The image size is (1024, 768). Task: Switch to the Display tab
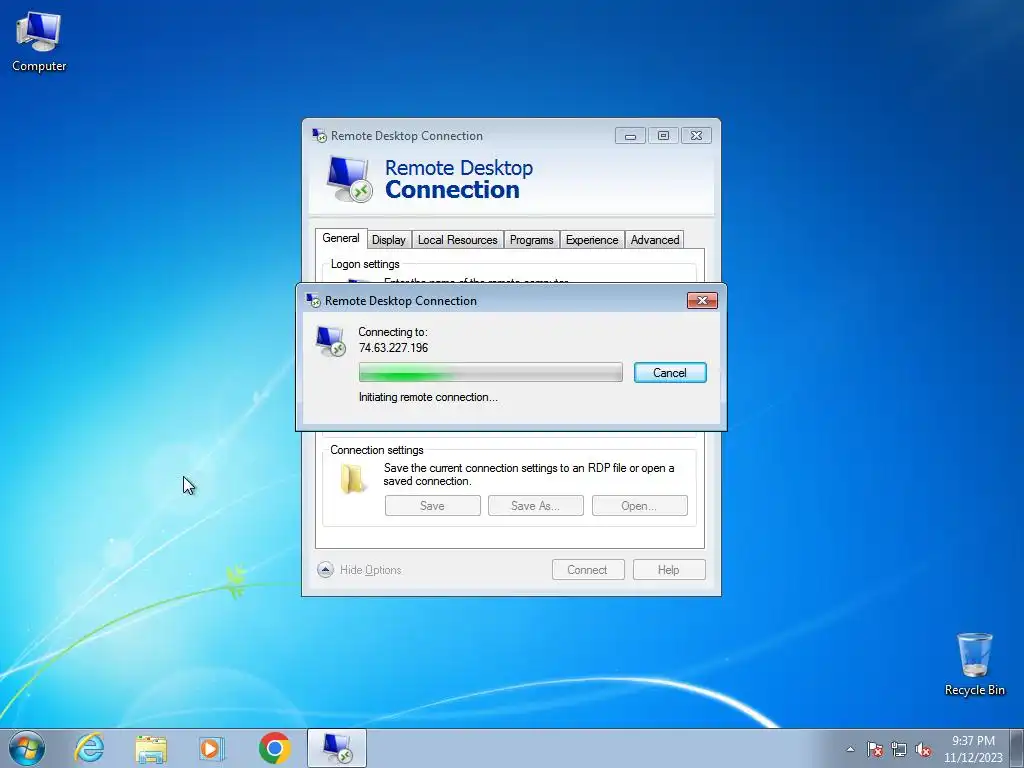click(x=389, y=240)
